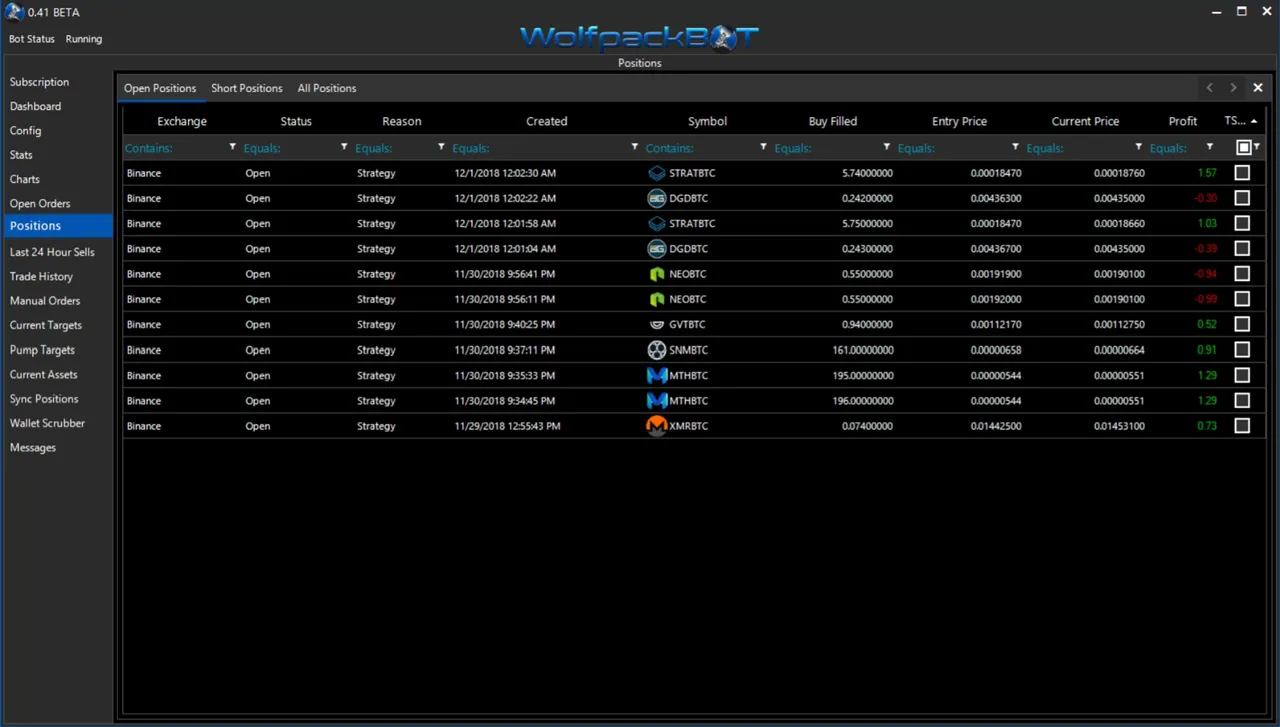This screenshot has width=1280, height=727.
Task: Click the STRAT coin icon at 12:02:30 AM row
Action: [x=656, y=173]
